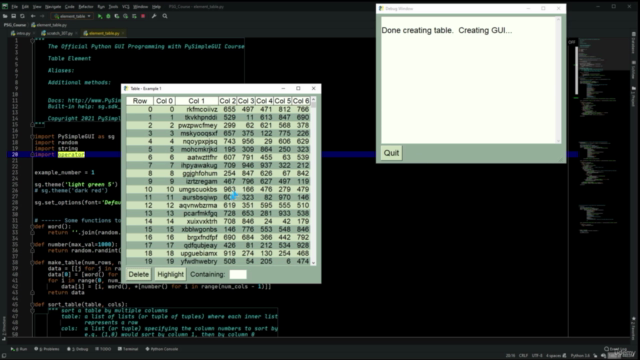This screenshot has height=360, width=640.
Task: Collapse def make_table fold marker
Action: (32, 262)
